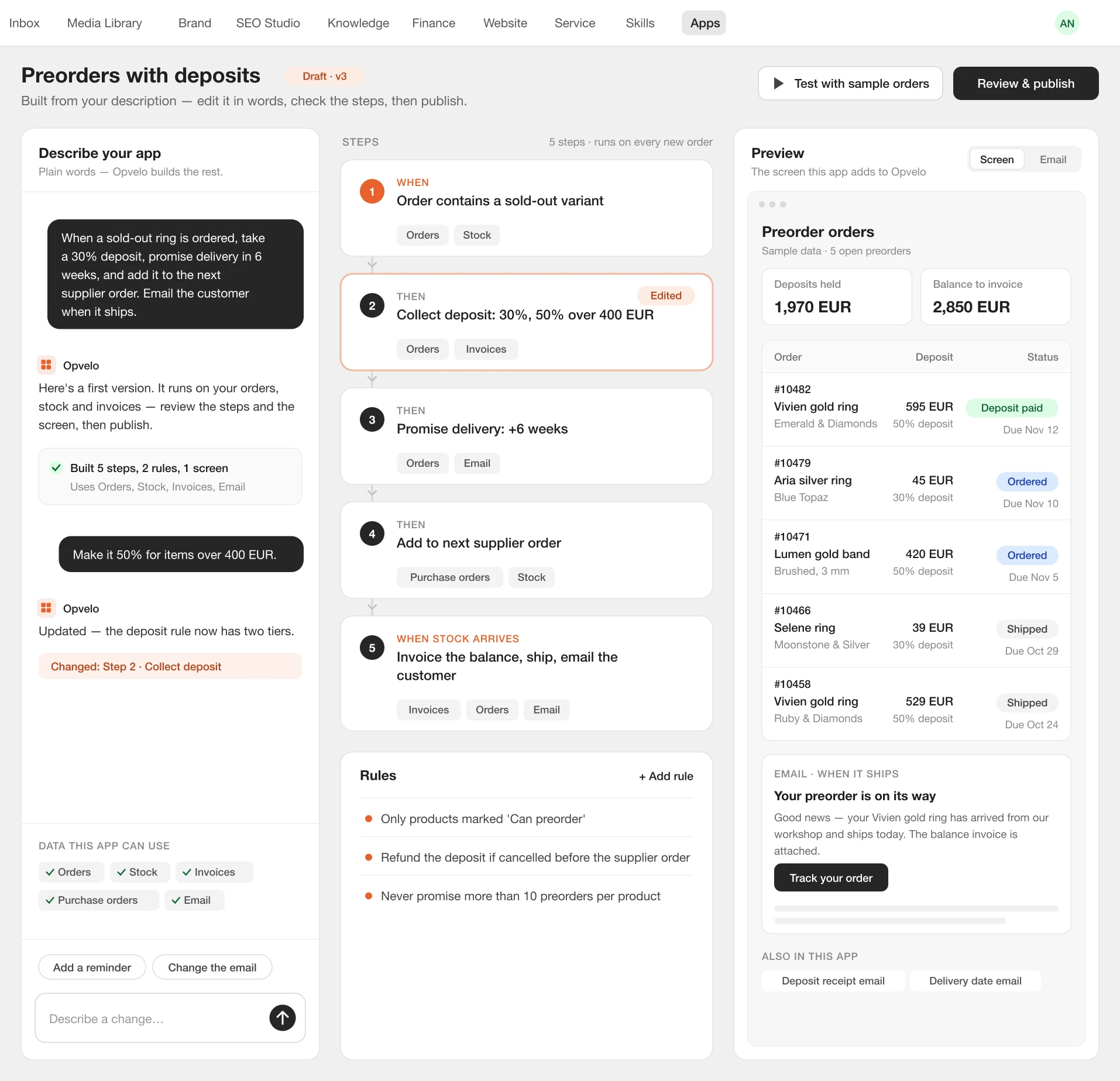Toggle the Invoices data permission chip
Viewport: 1120px width, 1081px height.
coord(214,872)
